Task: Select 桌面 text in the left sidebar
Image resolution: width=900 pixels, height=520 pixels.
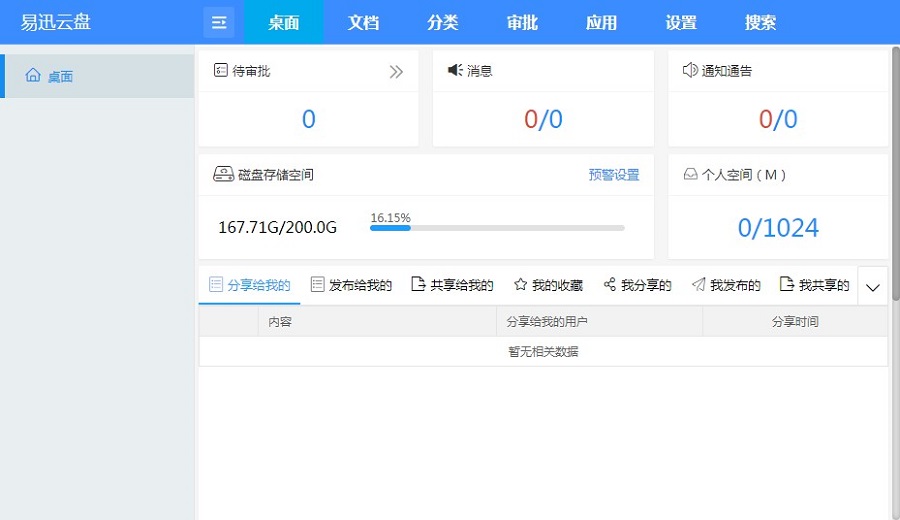Action: [x=60, y=76]
